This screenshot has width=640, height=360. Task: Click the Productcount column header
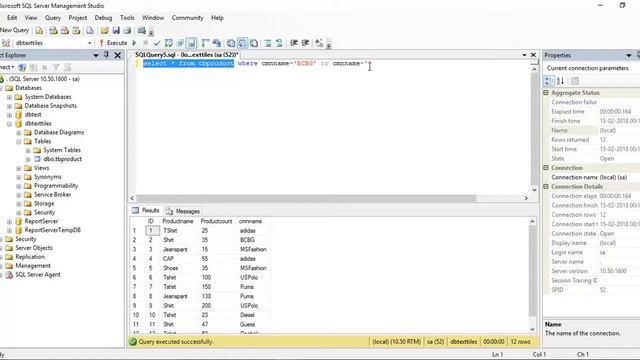pos(216,221)
